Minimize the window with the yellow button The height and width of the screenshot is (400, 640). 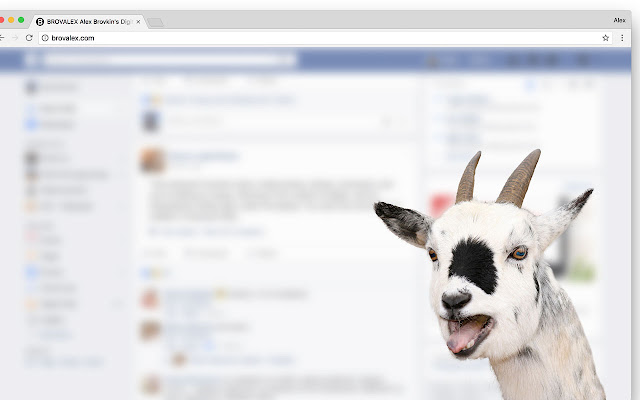click(x=11, y=20)
